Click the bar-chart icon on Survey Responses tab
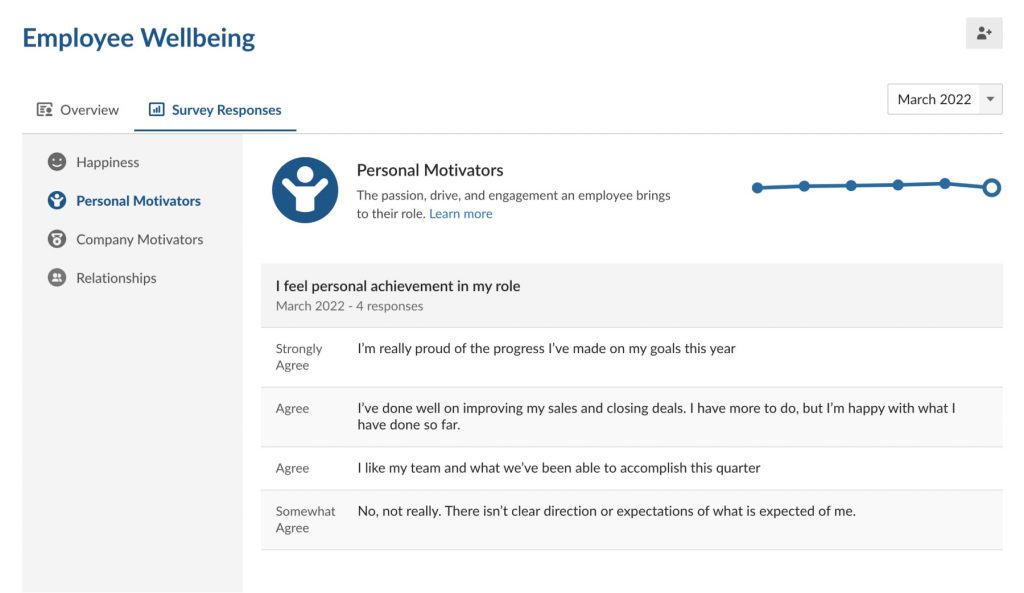 coord(155,109)
